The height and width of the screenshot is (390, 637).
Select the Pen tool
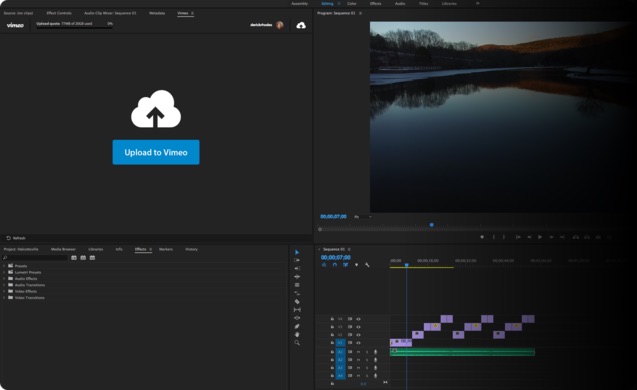pos(297,326)
